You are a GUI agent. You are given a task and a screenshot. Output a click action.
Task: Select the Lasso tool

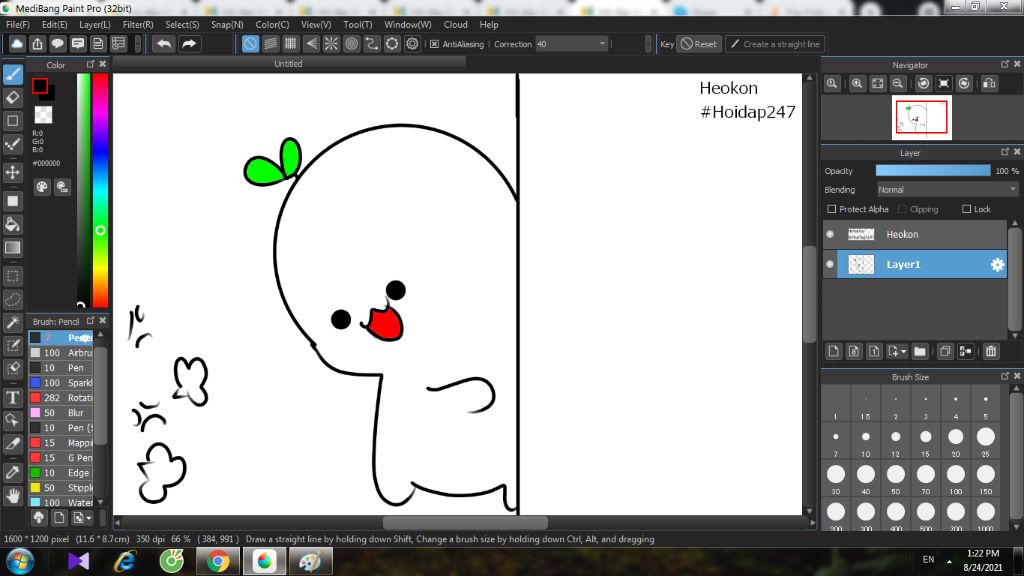tap(12, 300)
